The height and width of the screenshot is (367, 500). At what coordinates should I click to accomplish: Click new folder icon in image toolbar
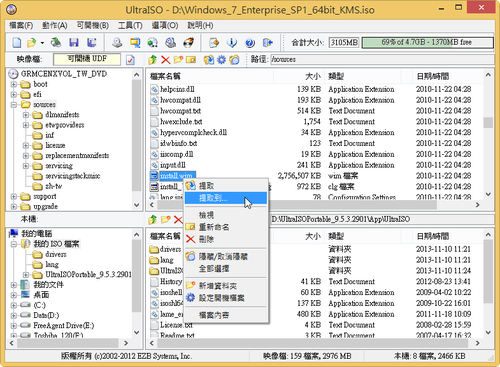point(178,60)
